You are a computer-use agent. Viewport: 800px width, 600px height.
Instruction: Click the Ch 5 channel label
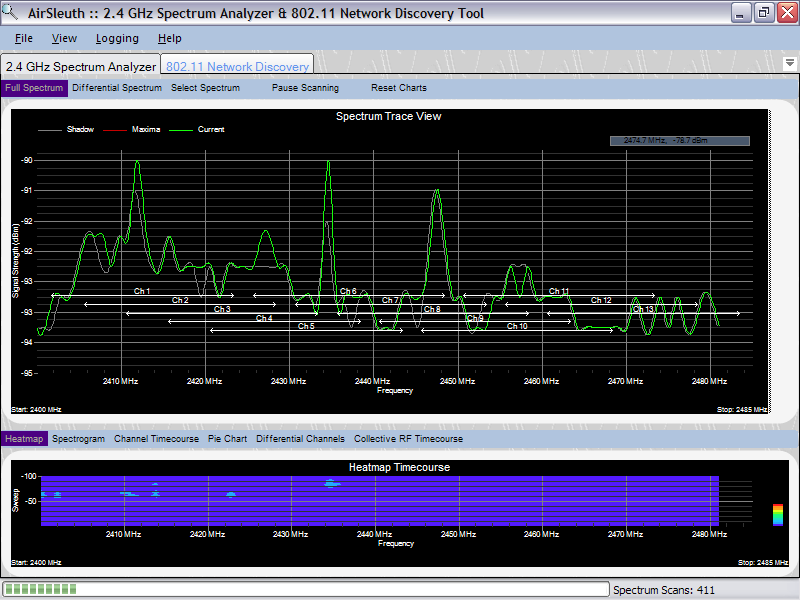click(306, 326)
